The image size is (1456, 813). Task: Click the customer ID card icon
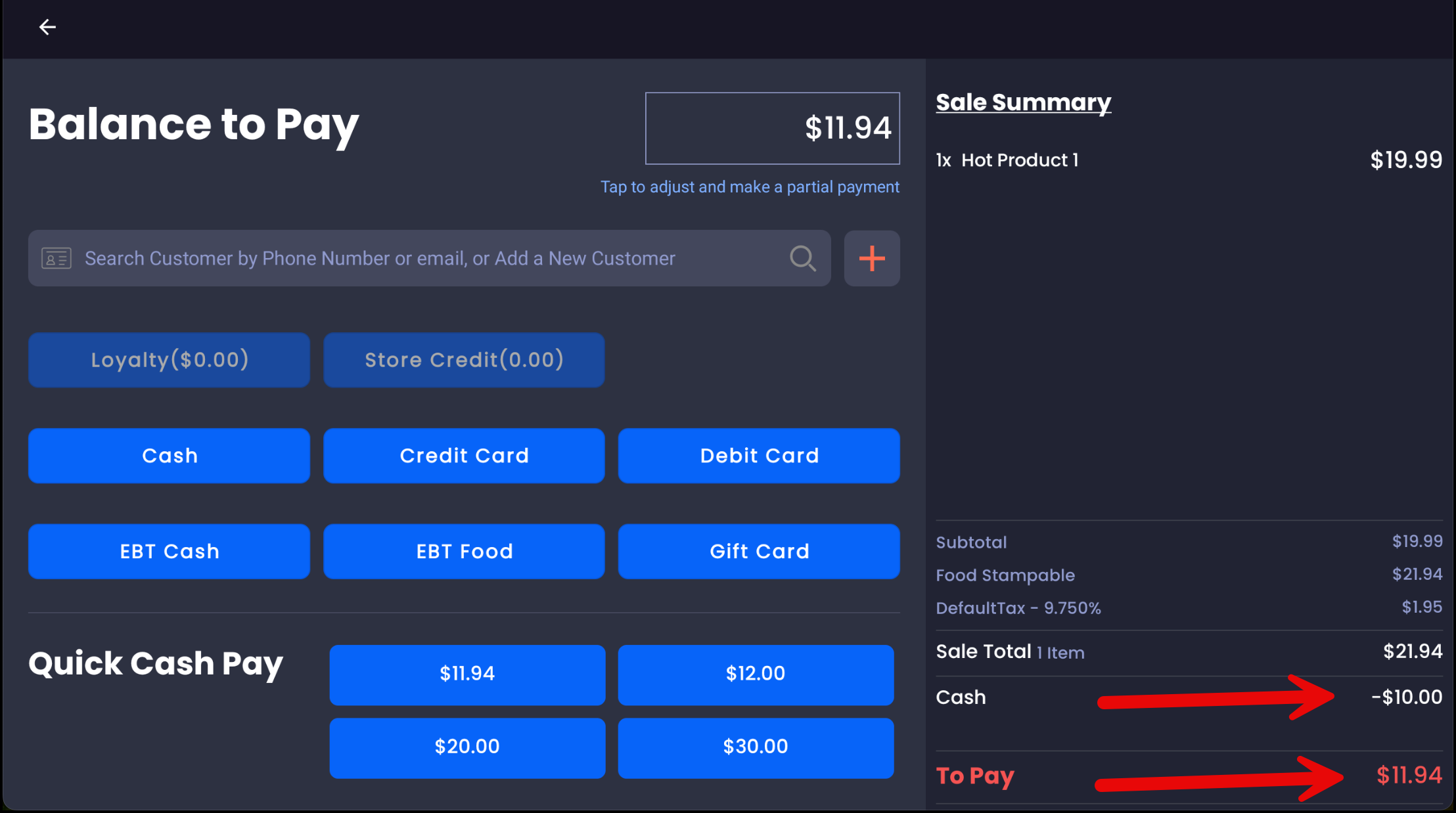click(57, 258)
